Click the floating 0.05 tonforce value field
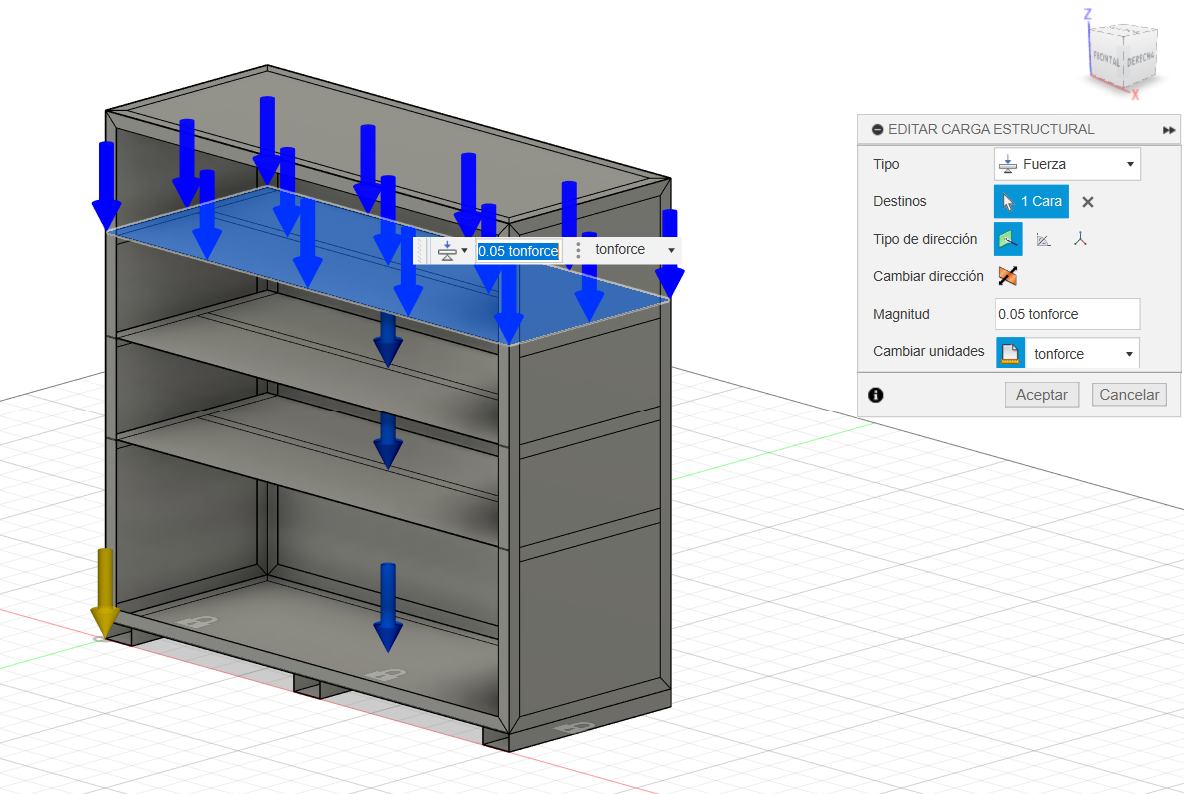1184x794 pixels. [x=518, y=251]
